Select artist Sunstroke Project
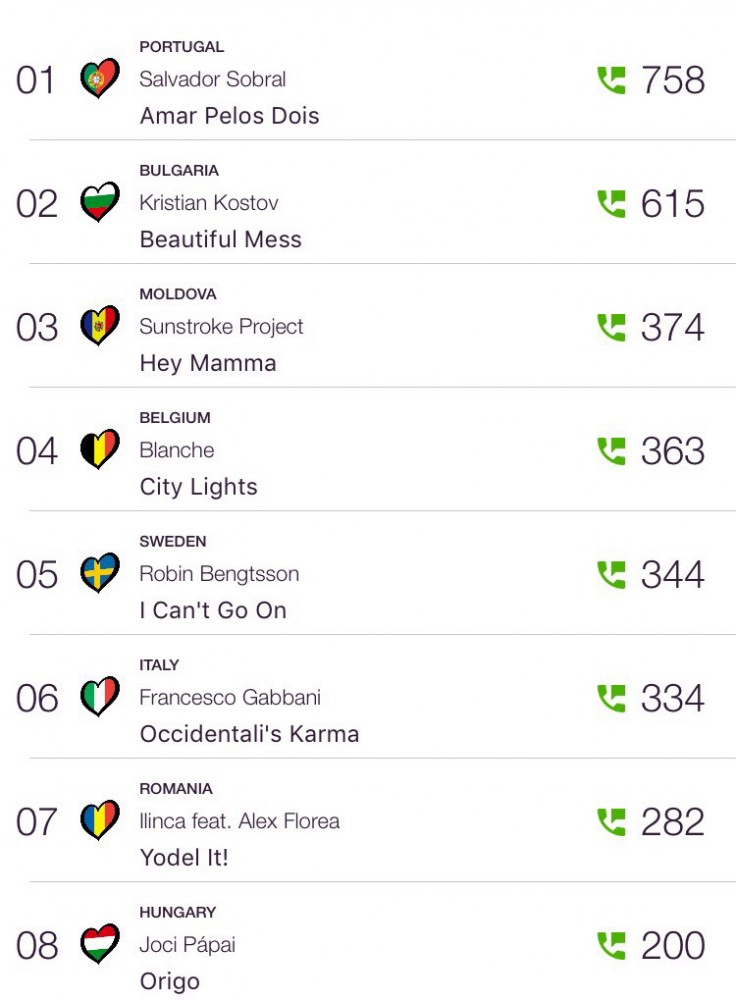 coord(221,327)
